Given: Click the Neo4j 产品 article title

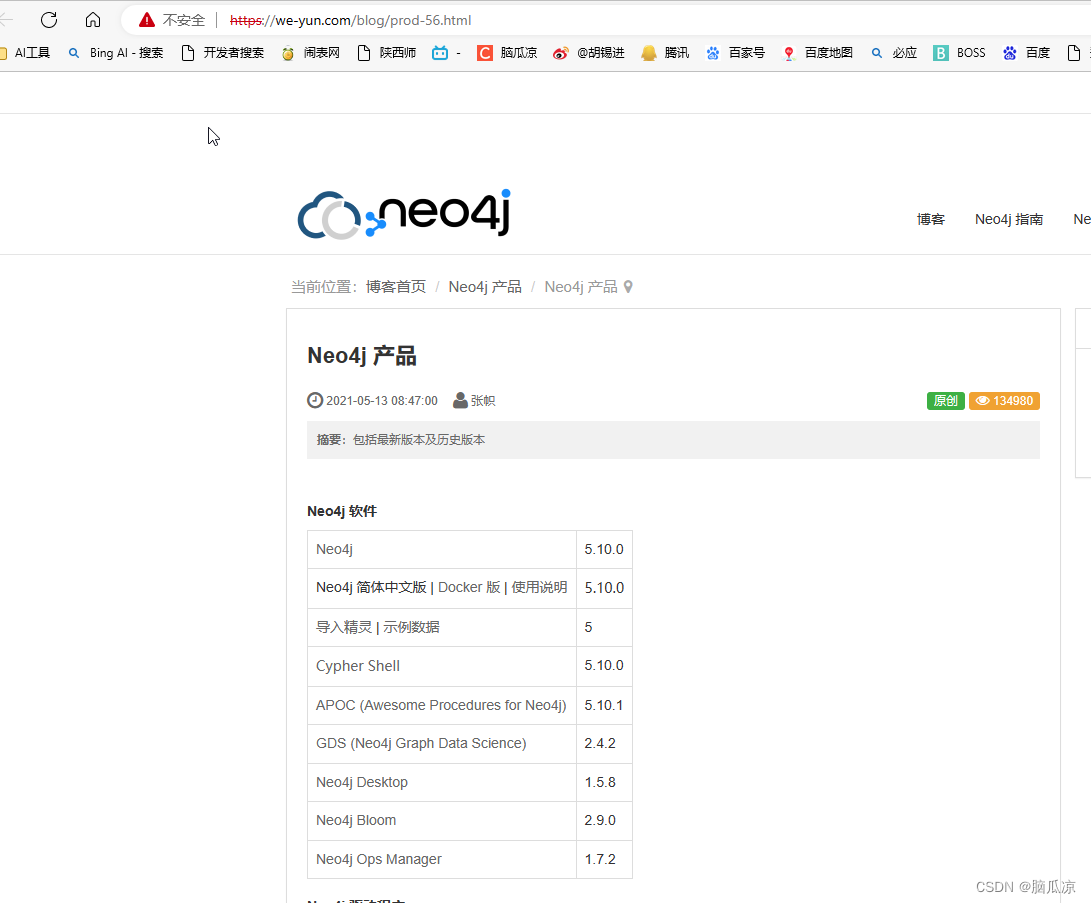Looking at the screenshot, I should [x=362, y=355].
